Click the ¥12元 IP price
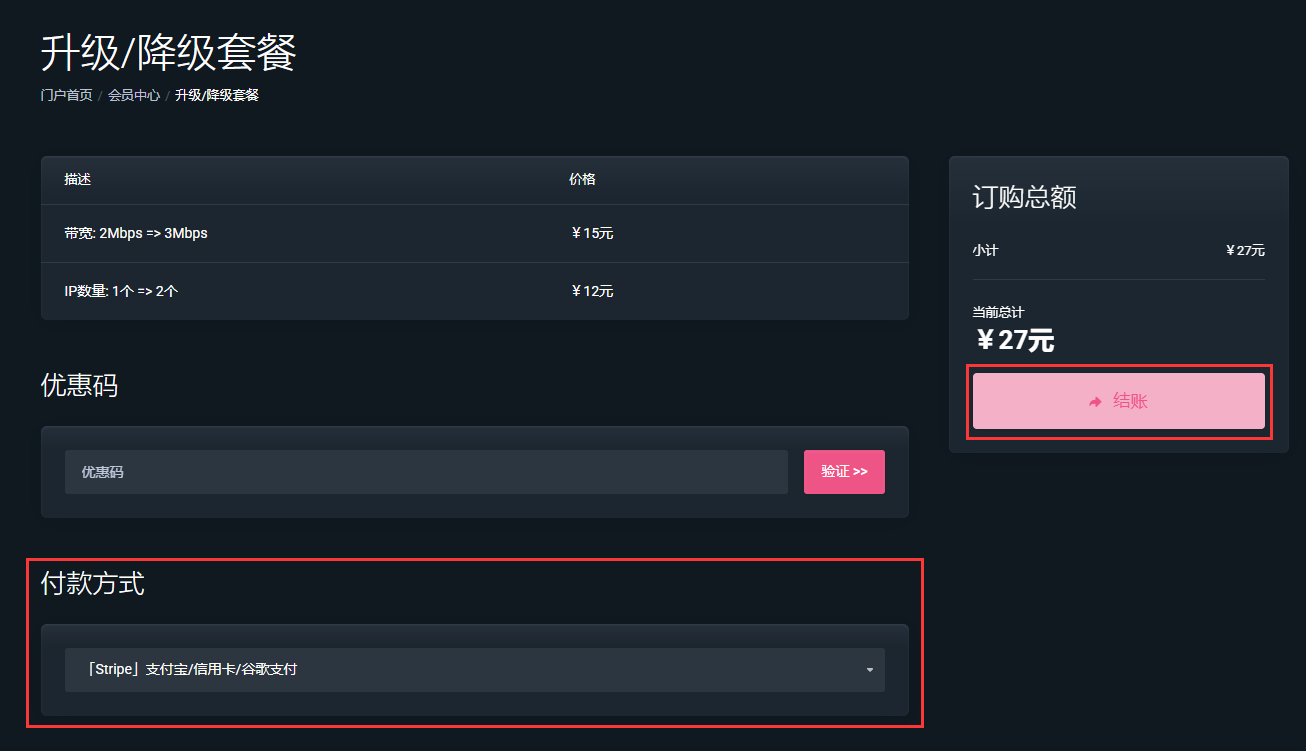Viewport: 1306px width, 751px height. [x=591, y=291]
